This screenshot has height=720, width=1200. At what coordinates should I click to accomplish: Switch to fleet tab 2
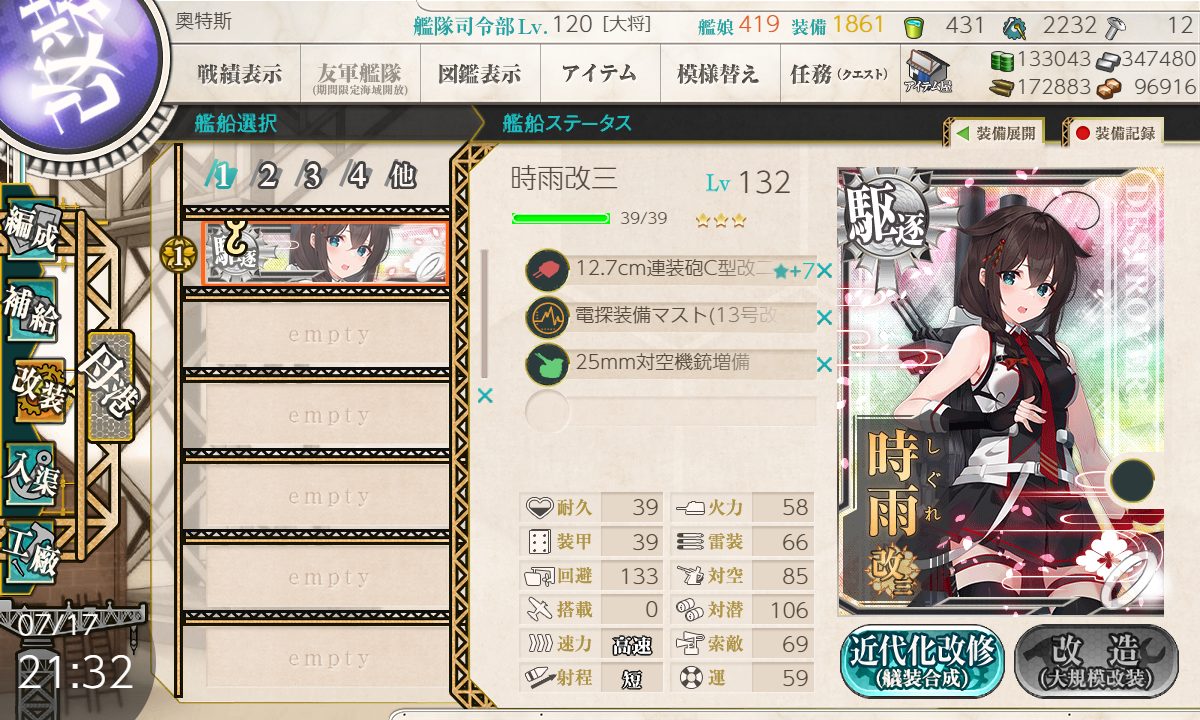[267, 177]
